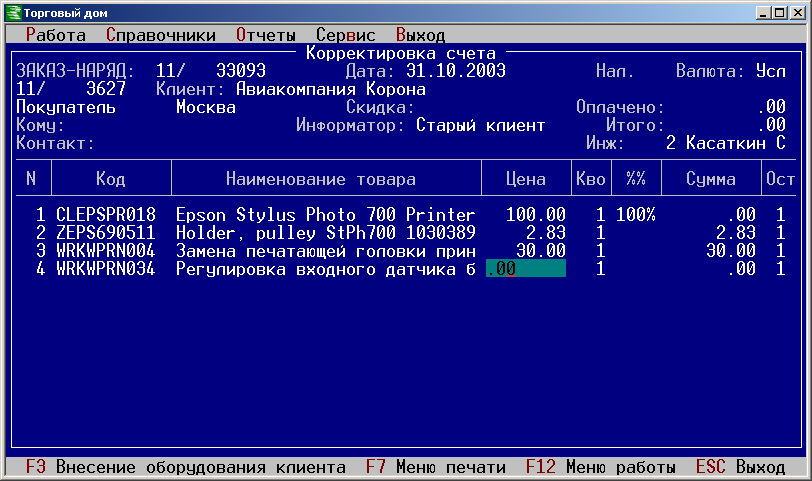
Task: Click price 2.83 in the Цена column
Action: (546, 232)
